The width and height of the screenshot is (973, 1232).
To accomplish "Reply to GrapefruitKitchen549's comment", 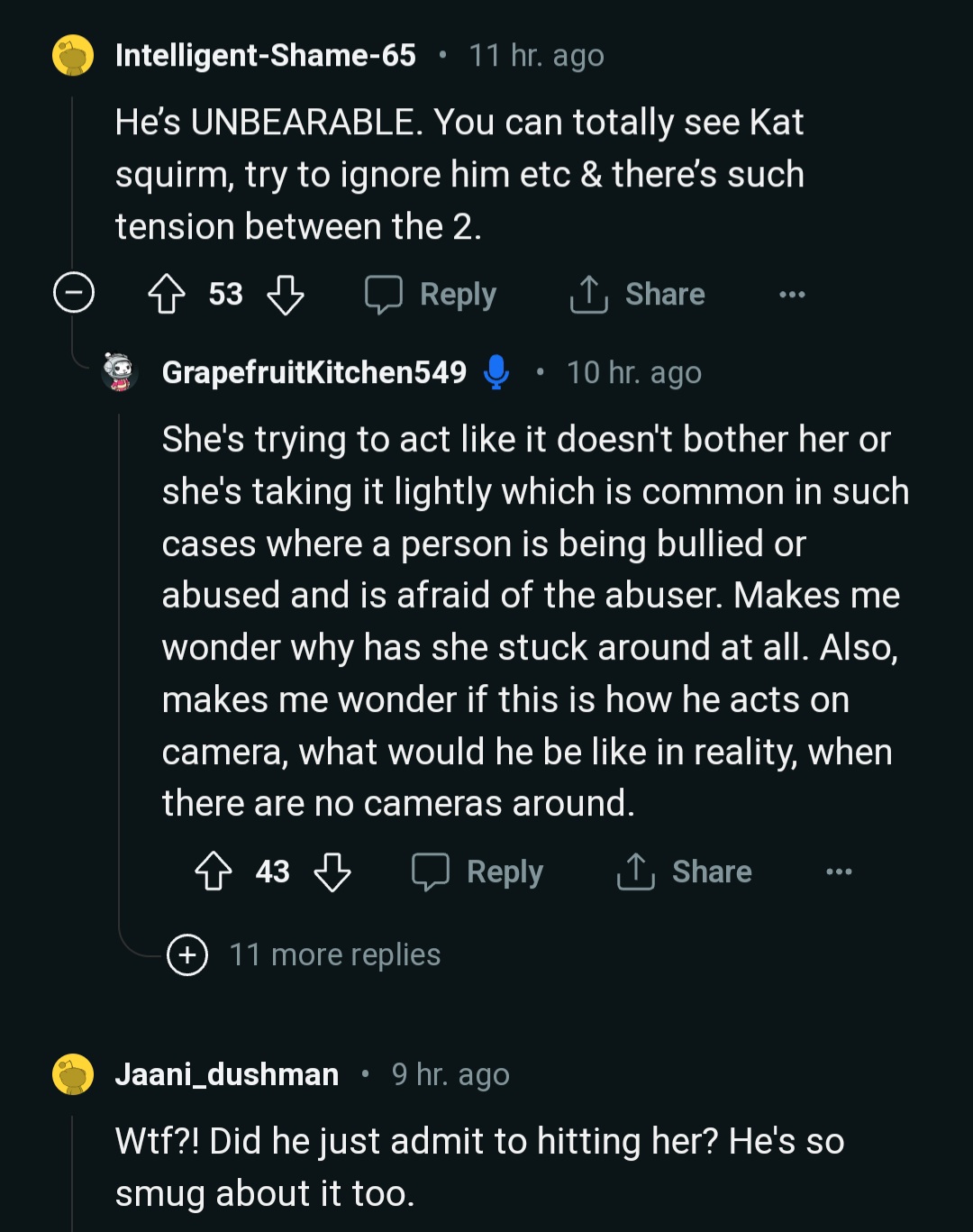I will (477, 872).
